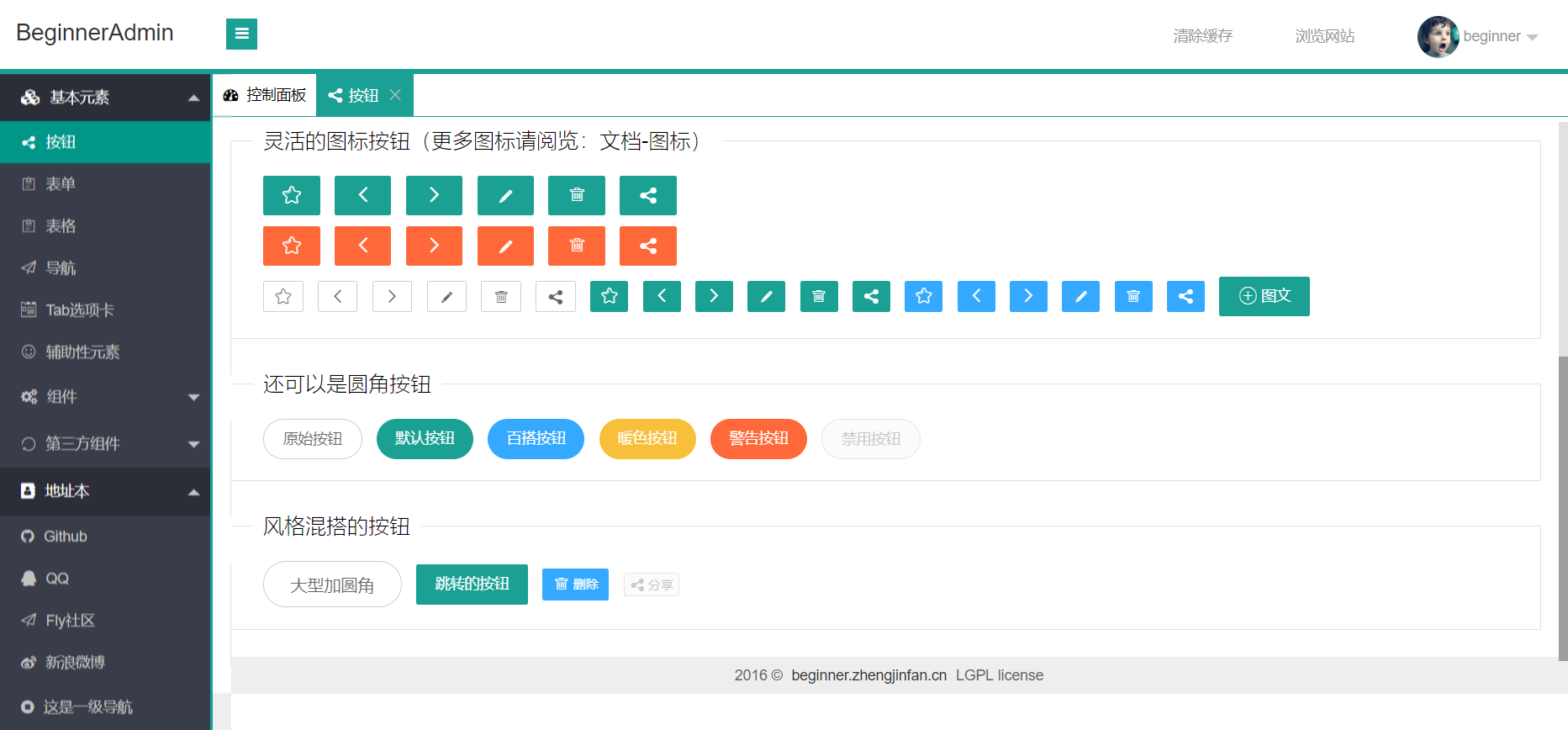Click the large green right chevron button
The image size is (1568, 730).
point(434,195)
